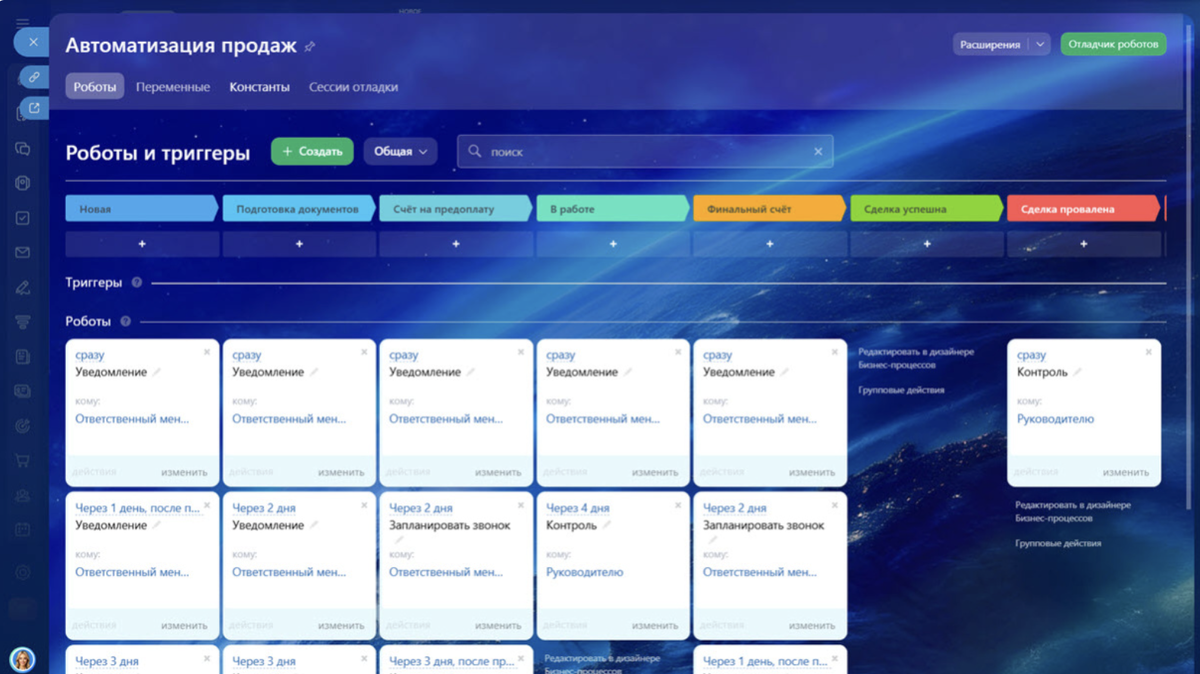Rename сразу Контроль robot via pencil icon

(1077, 372)
